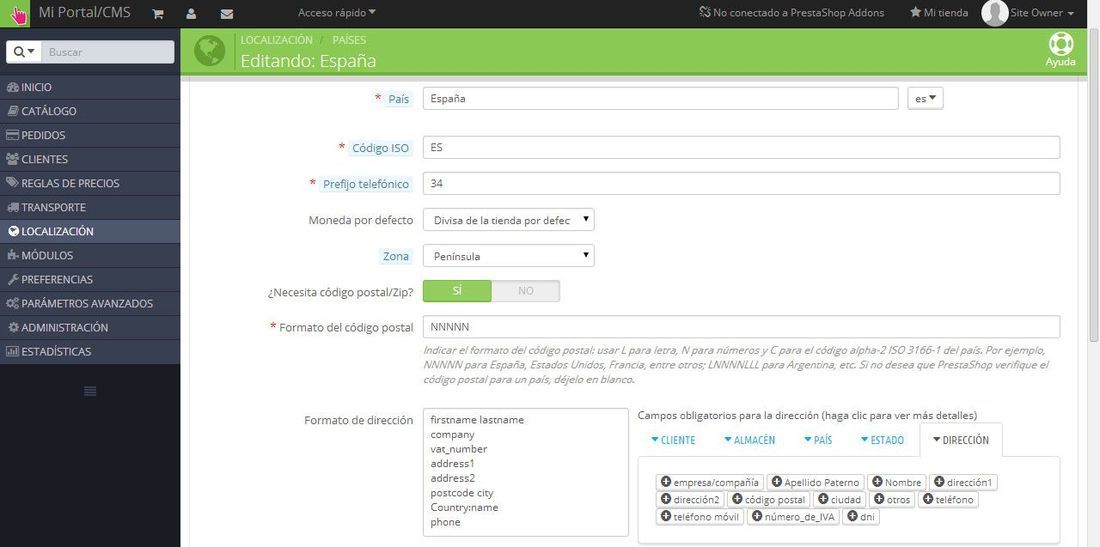The width and height of the screenshot is (1100, 547).
Task: Open the MÓDULOS sidebar menu
Action: [90, 255]
